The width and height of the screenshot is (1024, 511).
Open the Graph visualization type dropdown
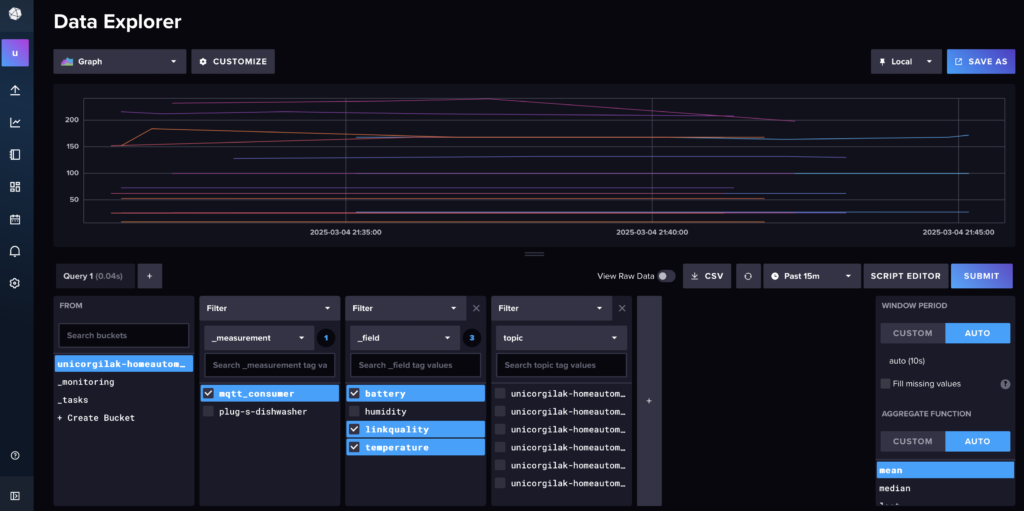click(120, 61)
